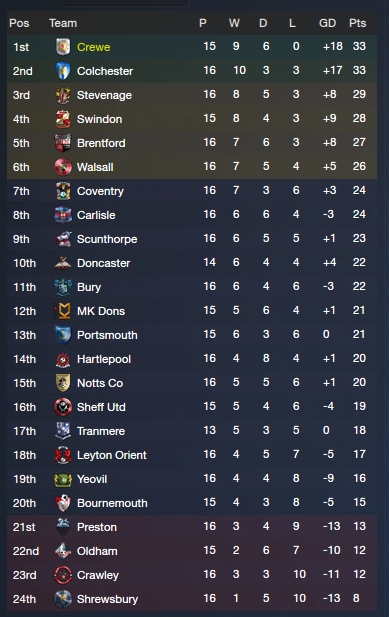Open the Stevenage team link
The image size is (389, 617).
pyautogui.click(x=104, y=95)
